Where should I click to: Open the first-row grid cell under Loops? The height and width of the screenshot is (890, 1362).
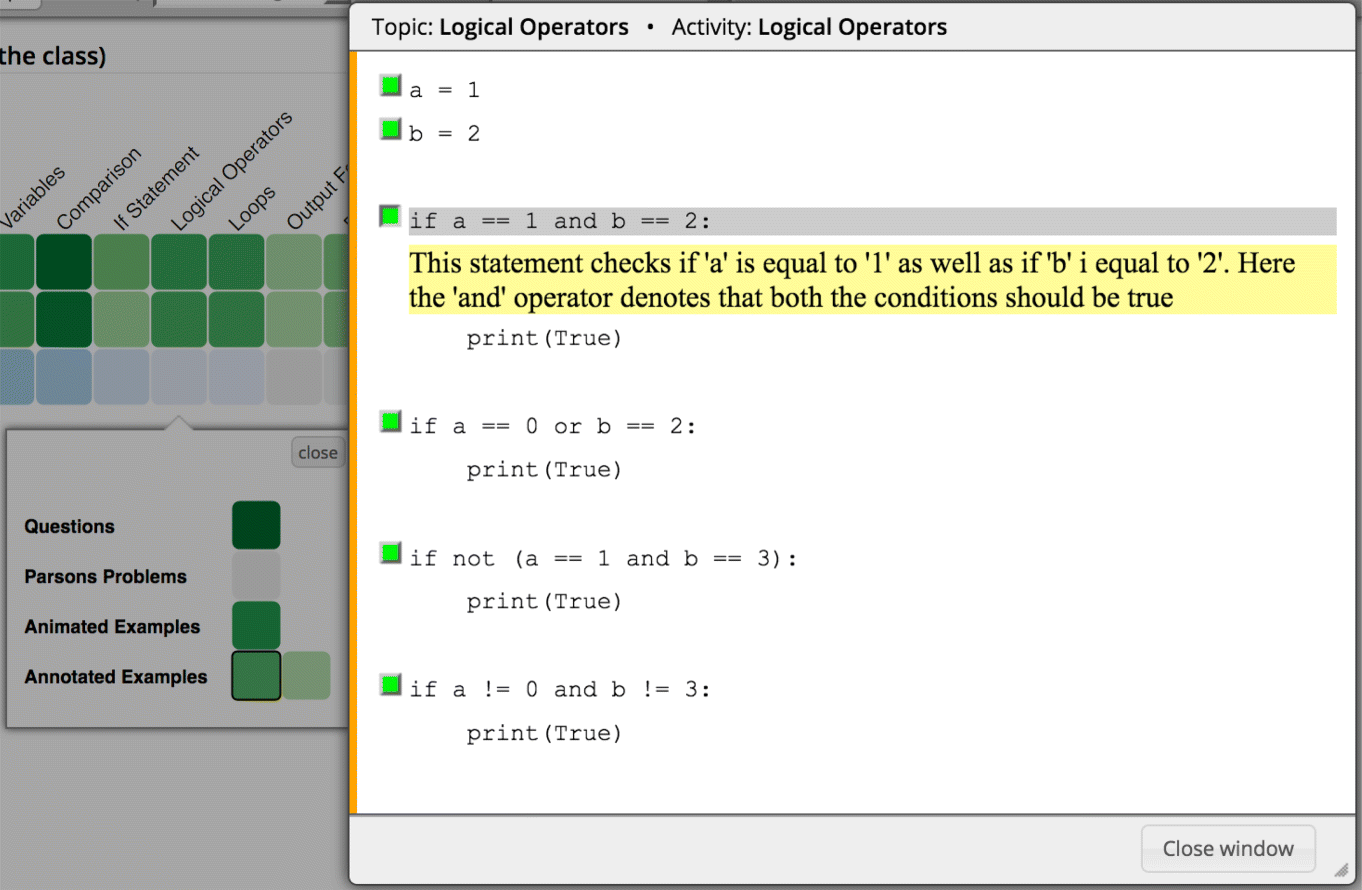pyautogui.click(x=236, y=262)
